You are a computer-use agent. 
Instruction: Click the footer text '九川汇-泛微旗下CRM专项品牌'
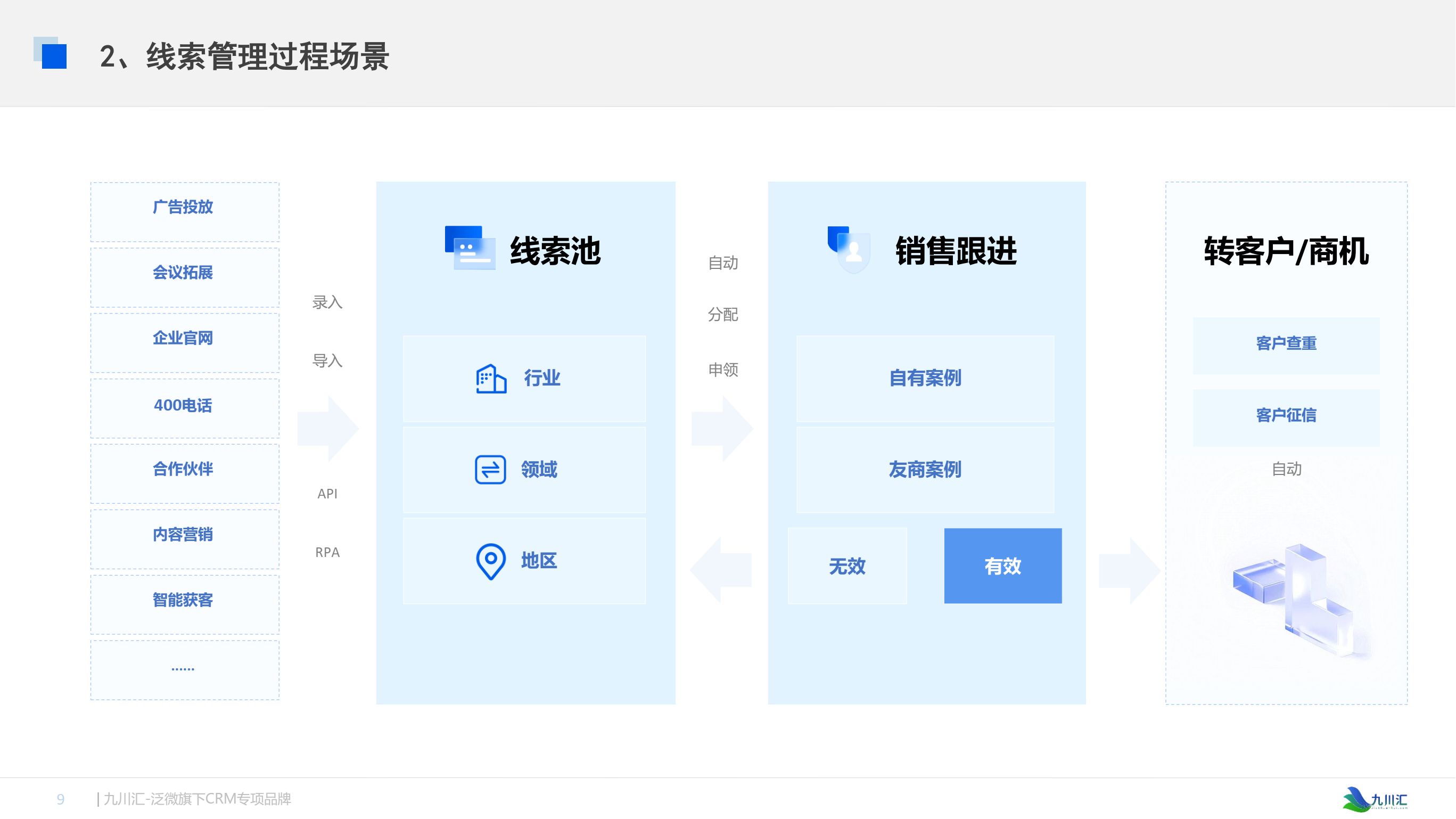pos(196,799)
